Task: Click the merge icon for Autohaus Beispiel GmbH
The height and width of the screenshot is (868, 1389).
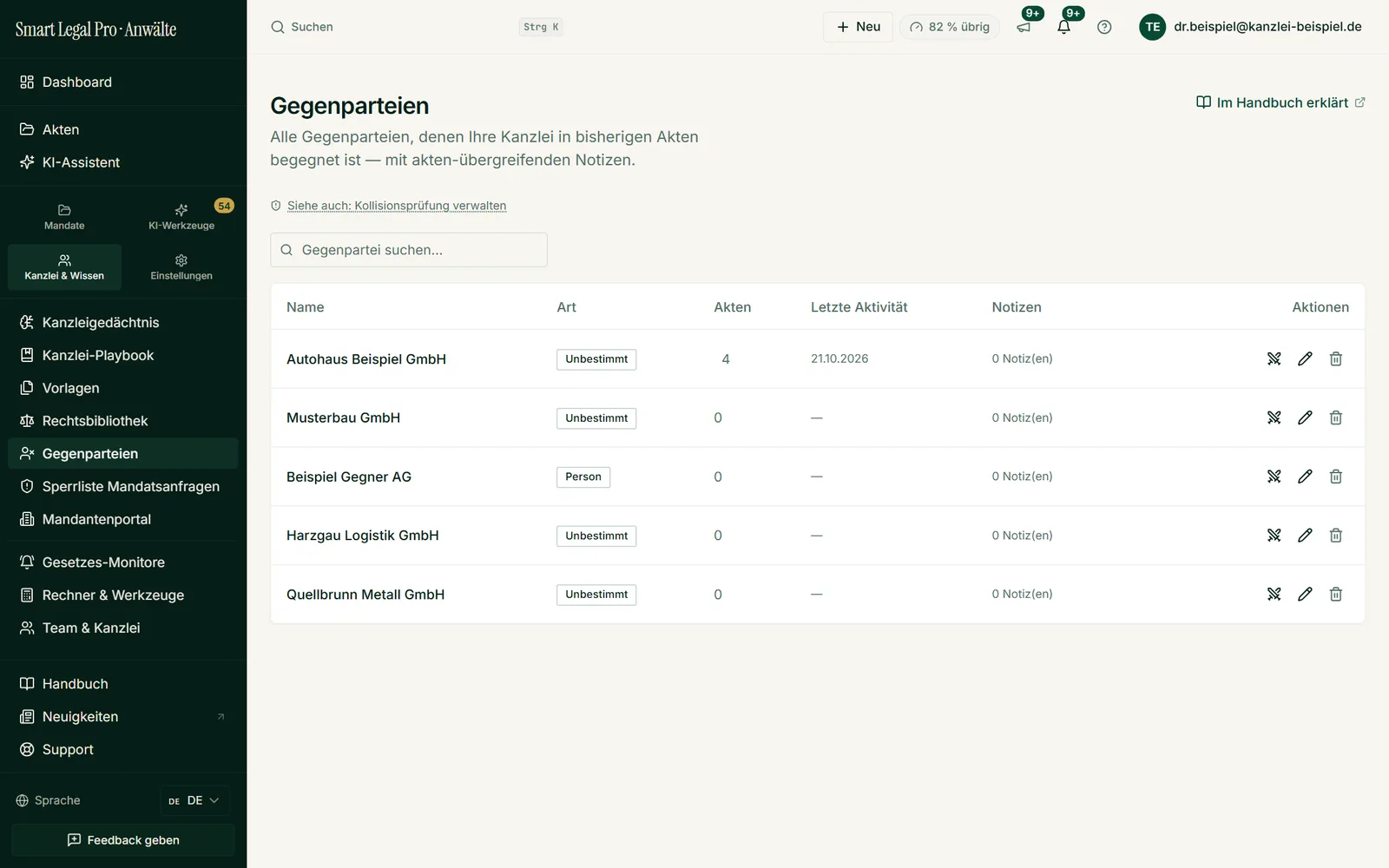Action: pyautogui.click(x=1274, y=358)
